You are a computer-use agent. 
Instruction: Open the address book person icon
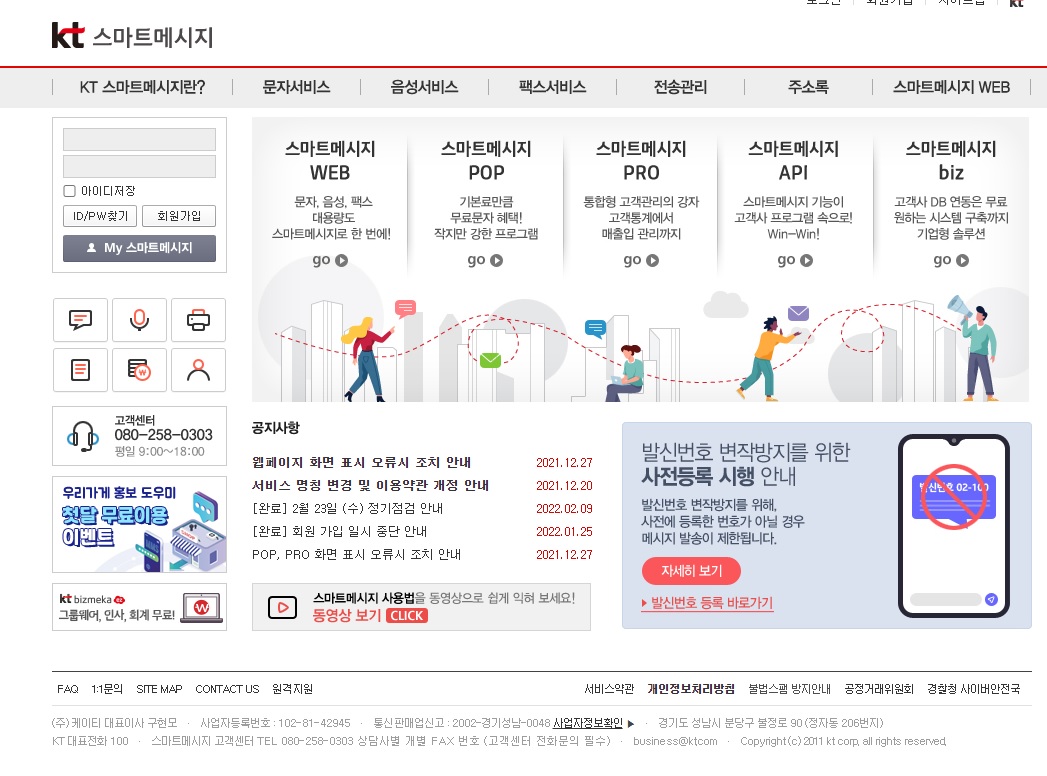click(198, 369)
